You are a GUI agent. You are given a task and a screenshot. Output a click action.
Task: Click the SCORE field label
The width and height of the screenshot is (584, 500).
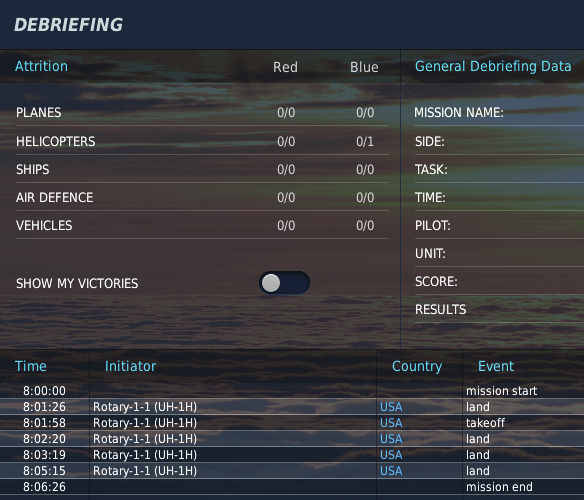coord(436,282)
